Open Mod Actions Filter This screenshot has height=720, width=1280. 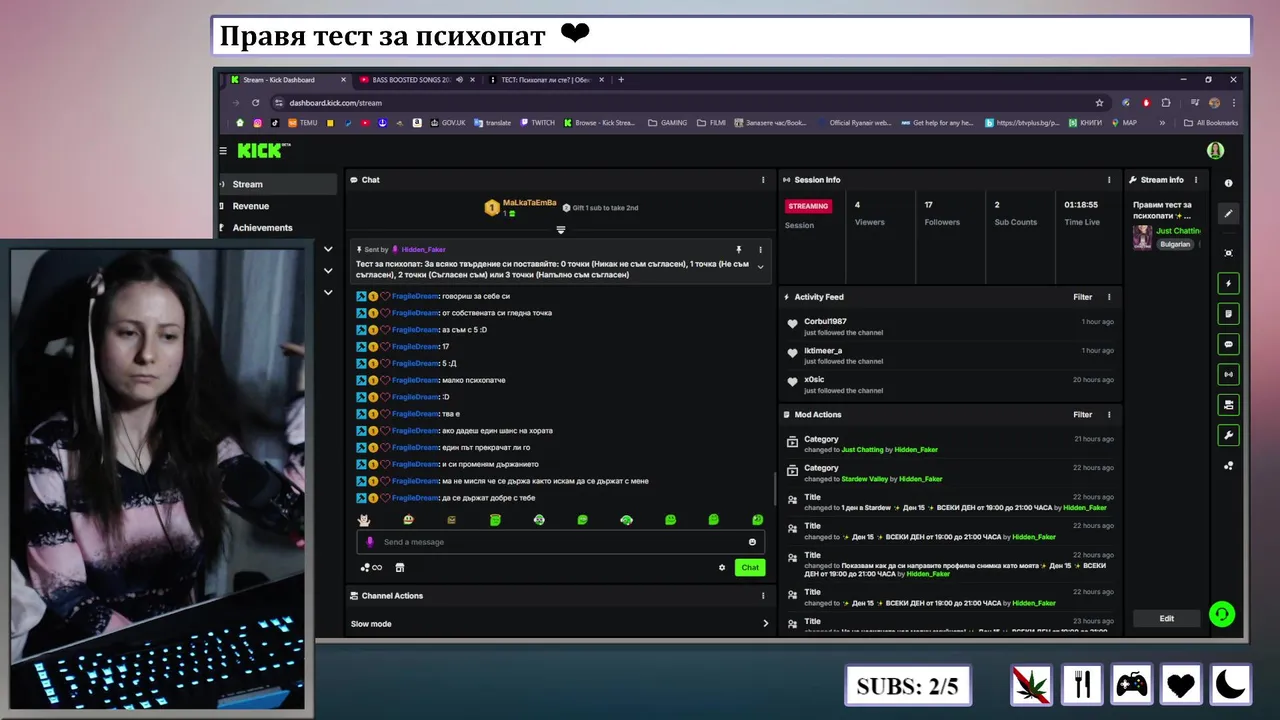(x=1083, y=415)
